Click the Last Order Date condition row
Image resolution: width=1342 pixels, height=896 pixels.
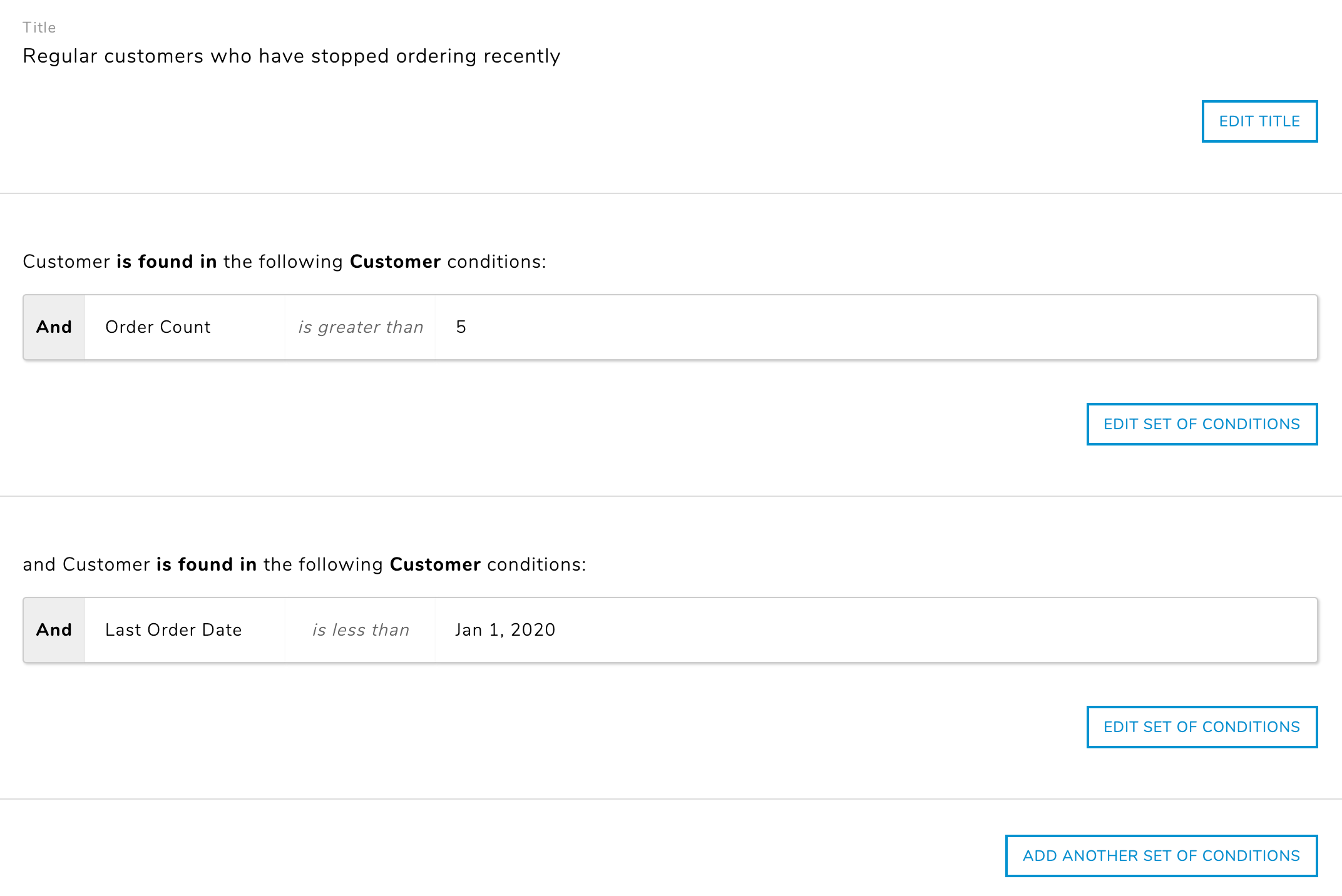click(x=670, y=629)
